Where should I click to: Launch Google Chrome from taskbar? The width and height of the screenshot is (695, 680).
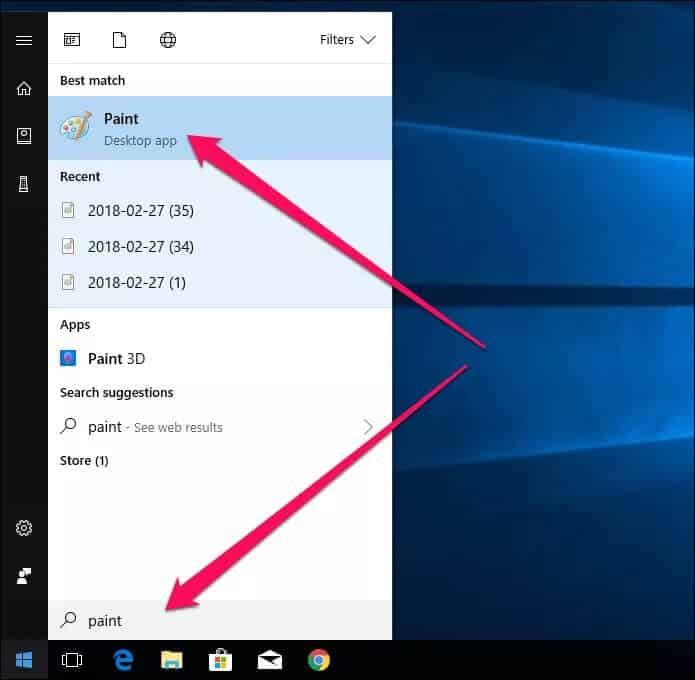(x=319, y=660)
